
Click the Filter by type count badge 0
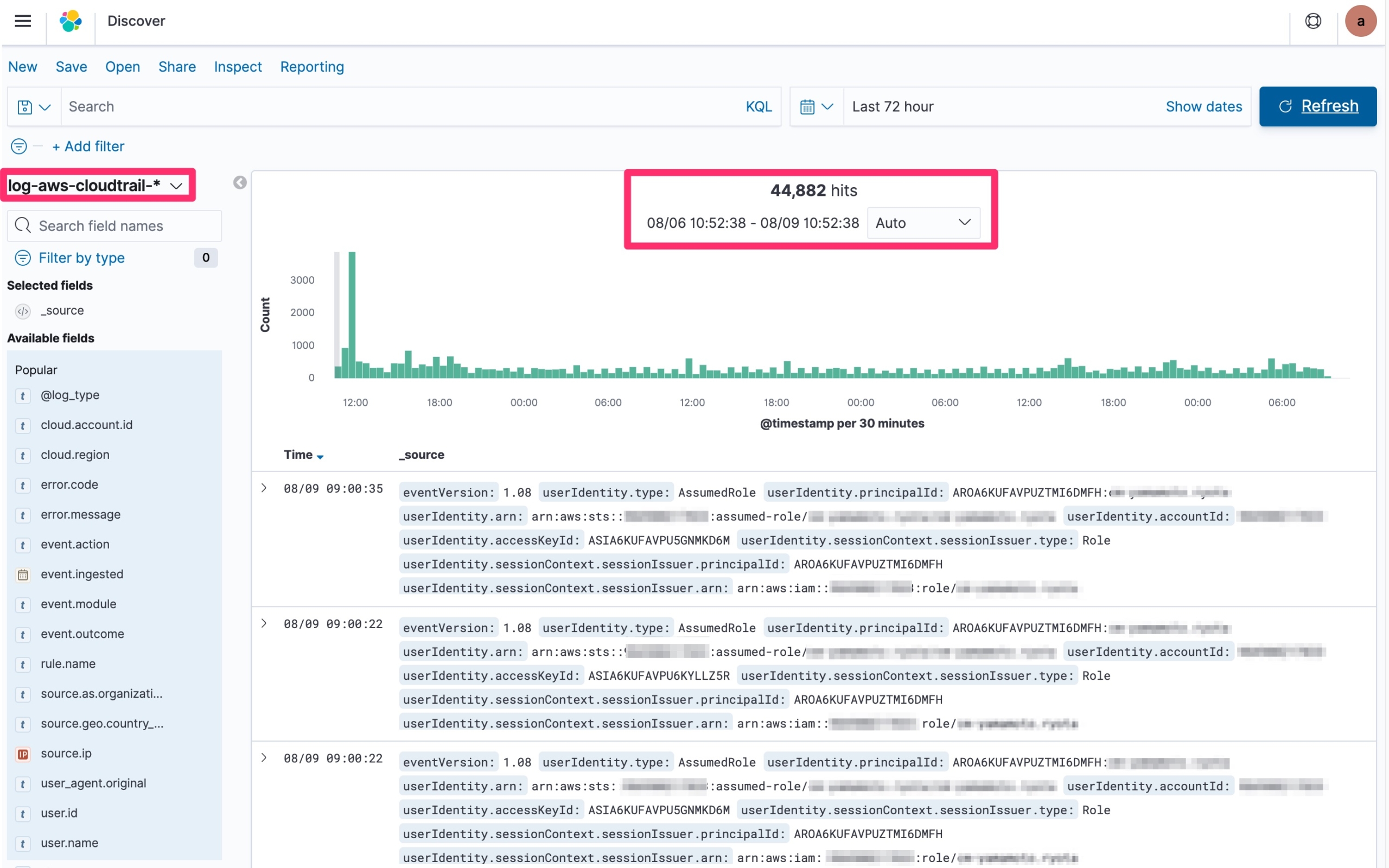pos(206,258)
